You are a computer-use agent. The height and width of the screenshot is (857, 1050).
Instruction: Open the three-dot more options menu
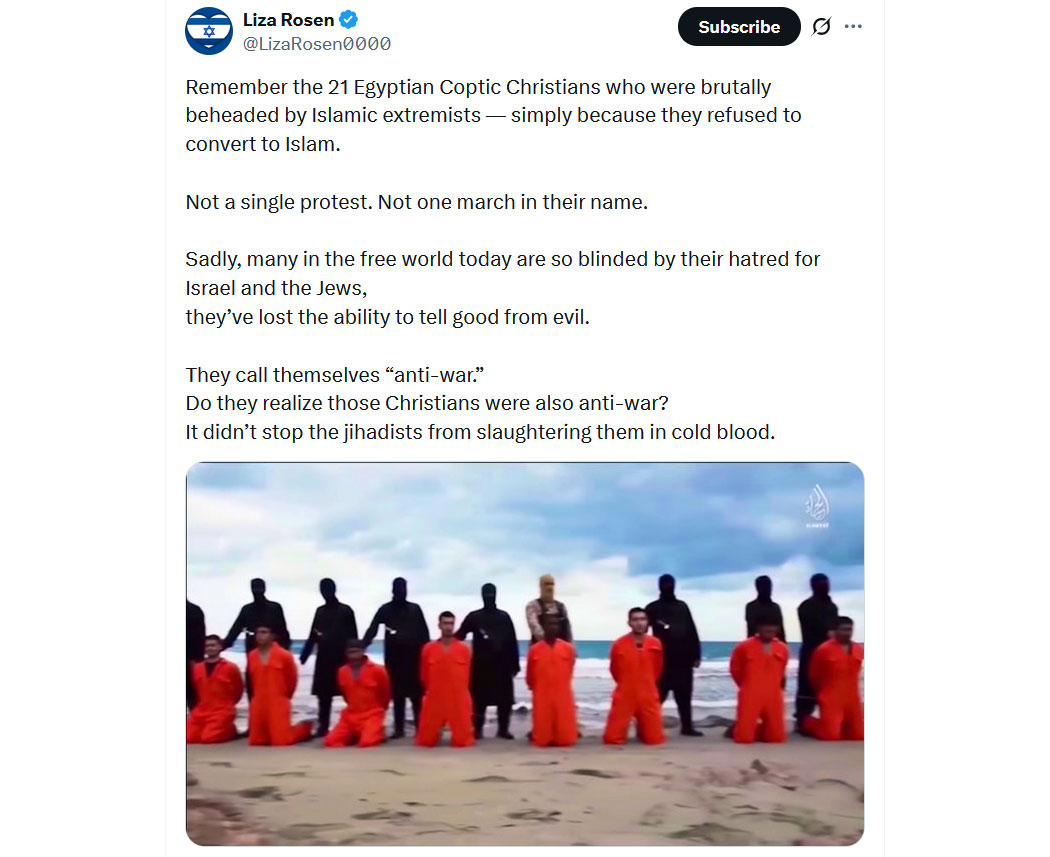tap(853, 27)
